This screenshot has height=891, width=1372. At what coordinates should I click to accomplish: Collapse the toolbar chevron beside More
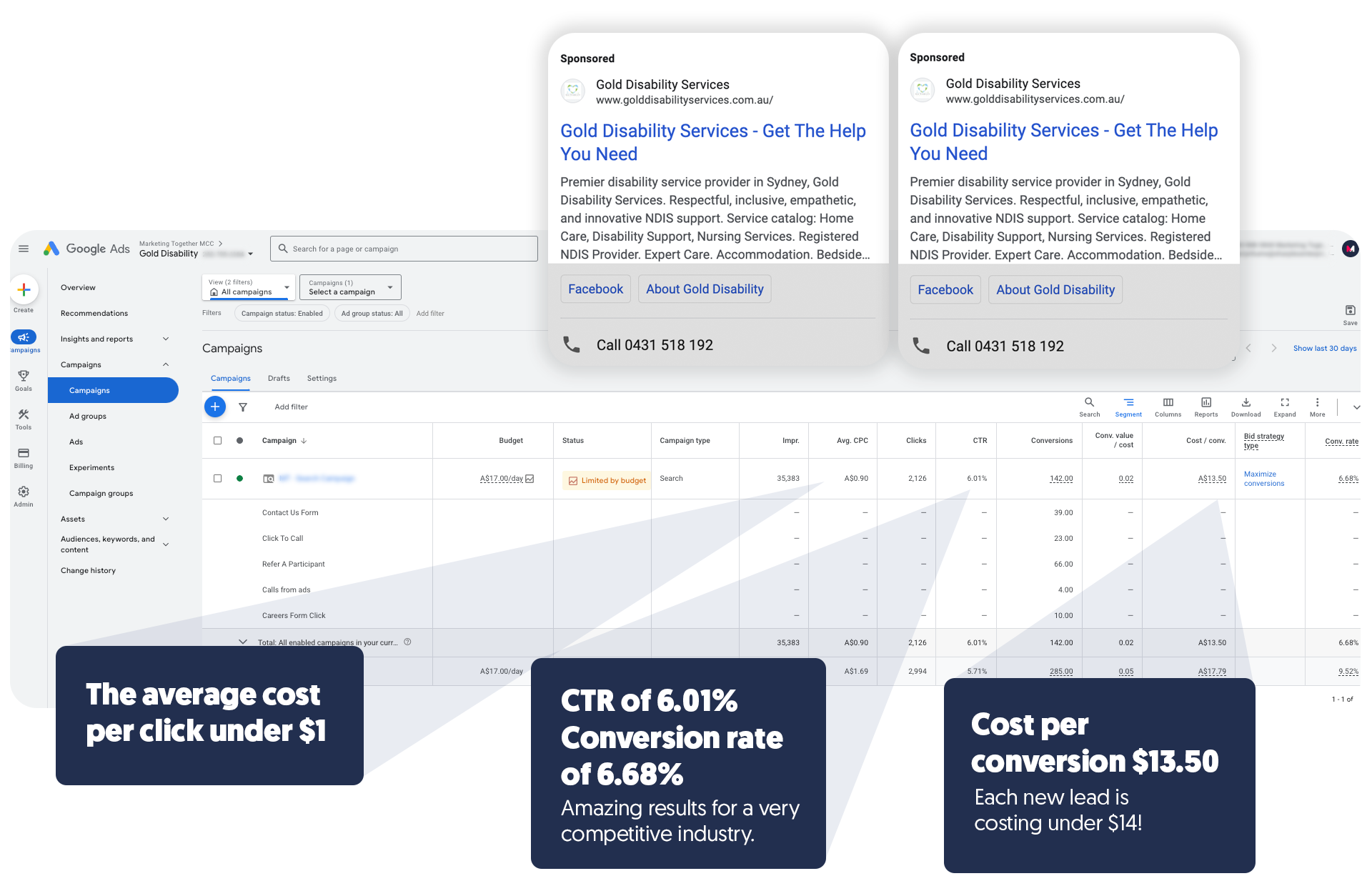(1356, 407)
